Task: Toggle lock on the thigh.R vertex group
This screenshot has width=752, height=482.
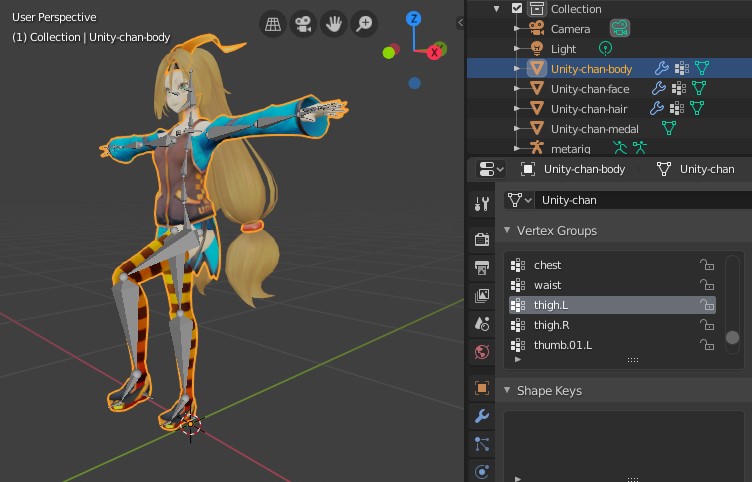Action: point(707,325)
